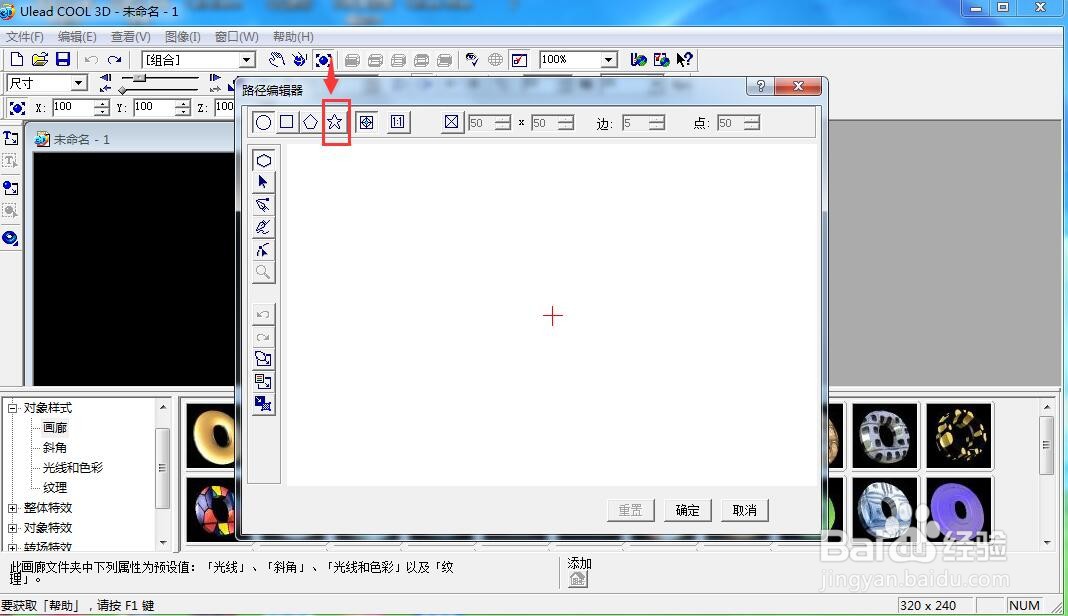Click the Save floppy disk icon
This screenshot has width=1068, height=616.
point(63,59)
